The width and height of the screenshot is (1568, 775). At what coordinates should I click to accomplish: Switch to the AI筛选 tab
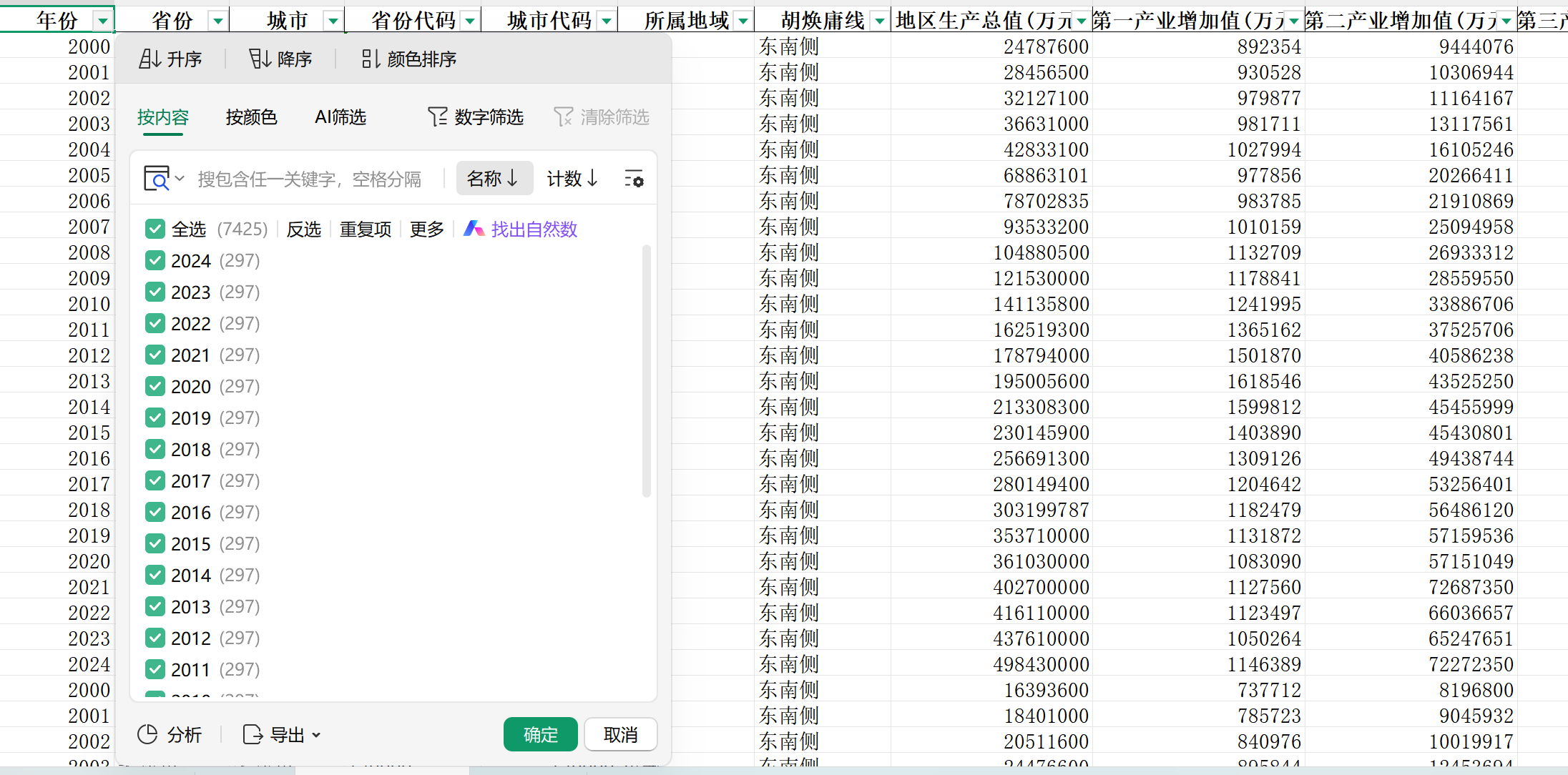tap(340, 117)
